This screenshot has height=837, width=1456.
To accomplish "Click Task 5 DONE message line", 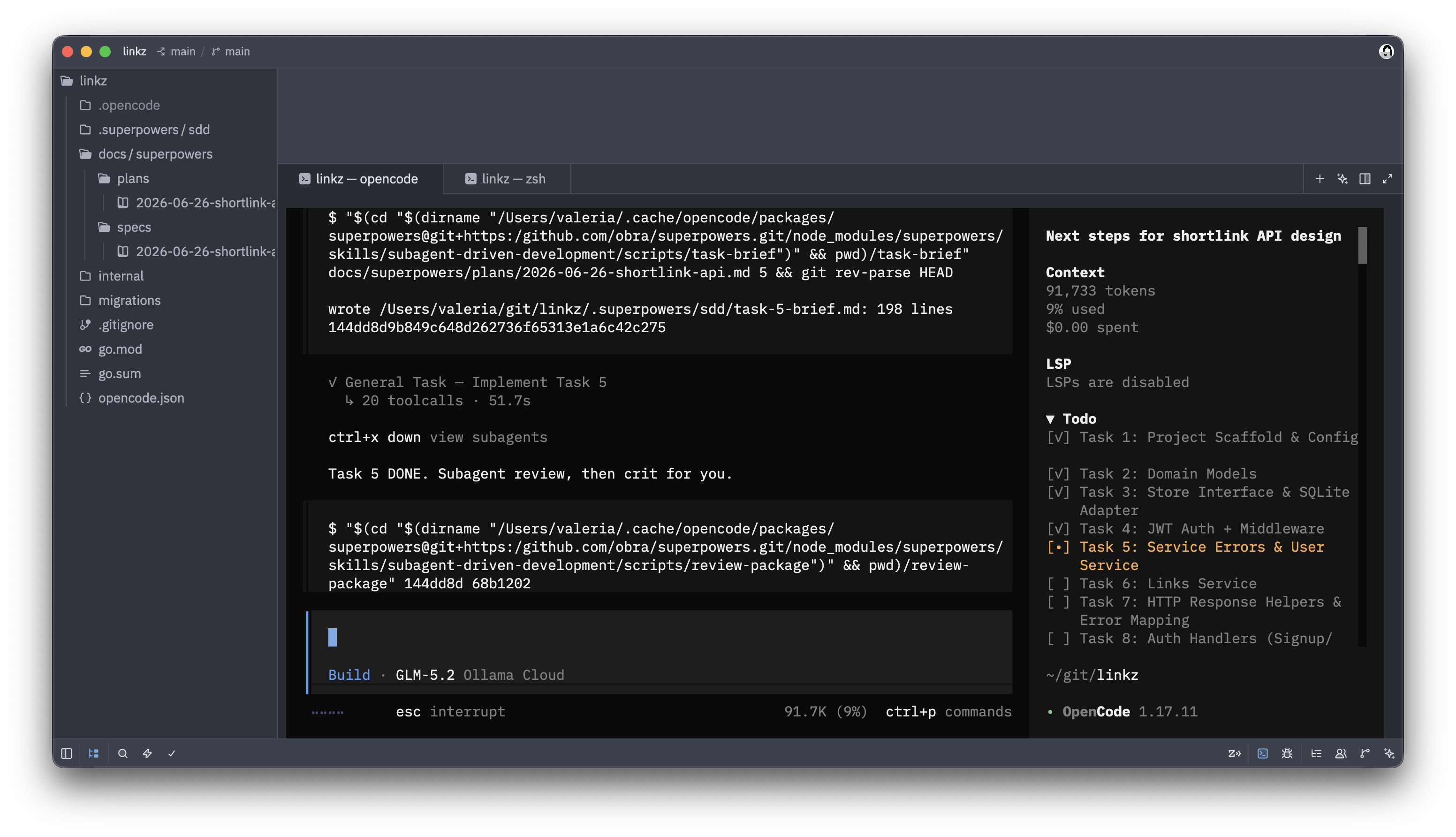I will click(x=530, y=474).
